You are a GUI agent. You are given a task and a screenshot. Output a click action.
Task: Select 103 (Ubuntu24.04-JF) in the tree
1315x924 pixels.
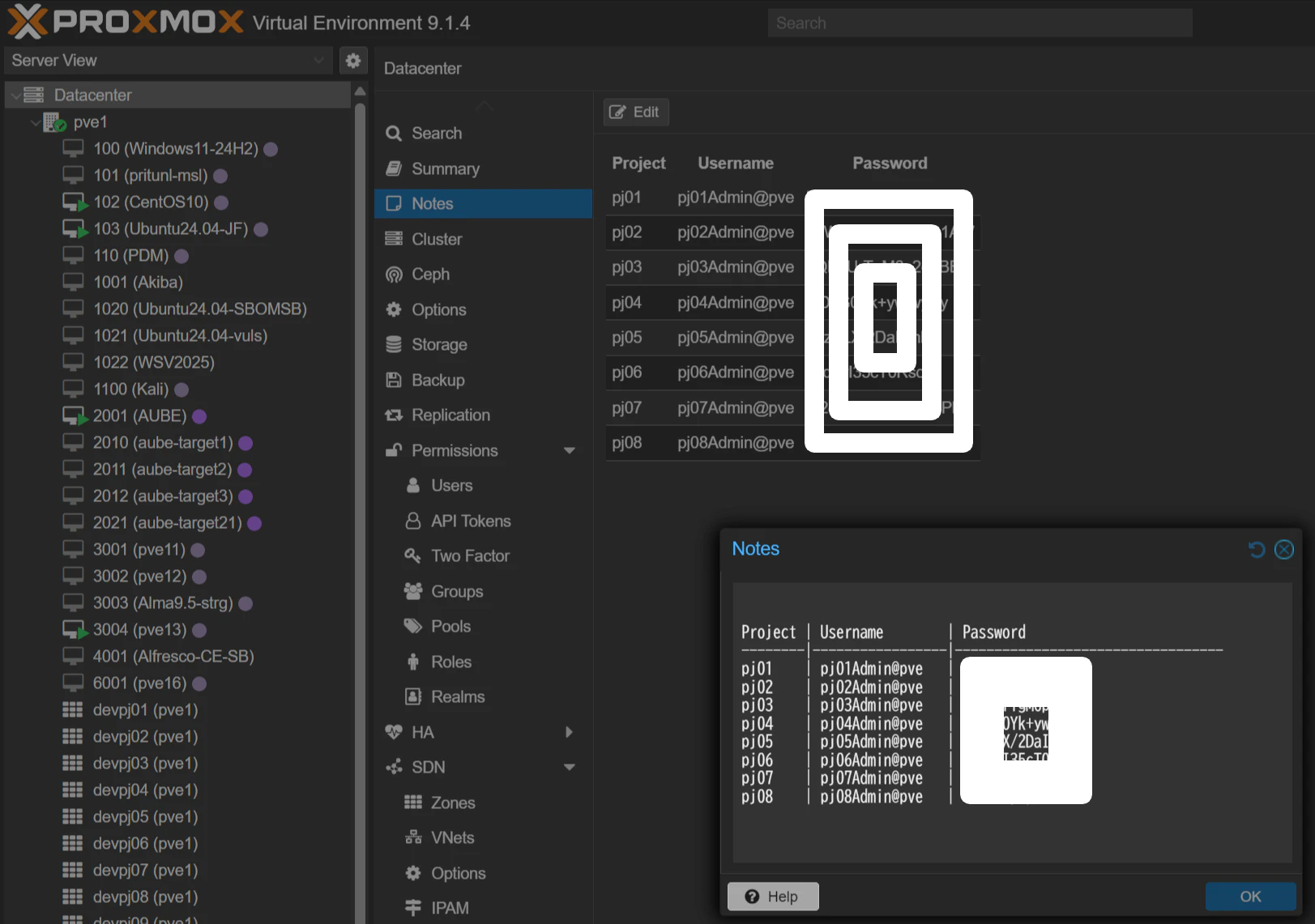point(170,229)
